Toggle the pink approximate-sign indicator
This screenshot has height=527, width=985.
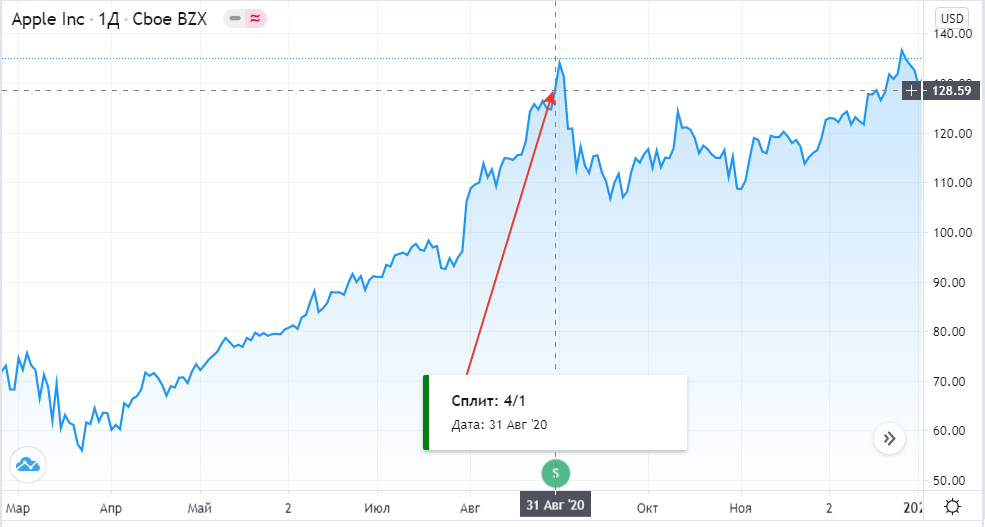(x=255, y=19)
